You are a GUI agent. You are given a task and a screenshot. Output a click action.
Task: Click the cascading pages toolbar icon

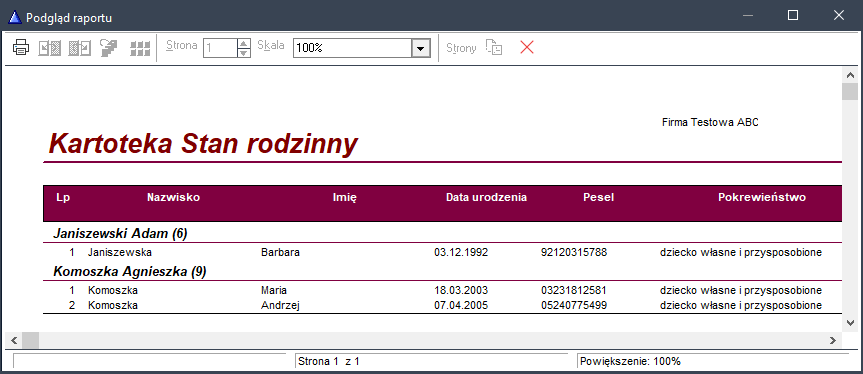108,48
